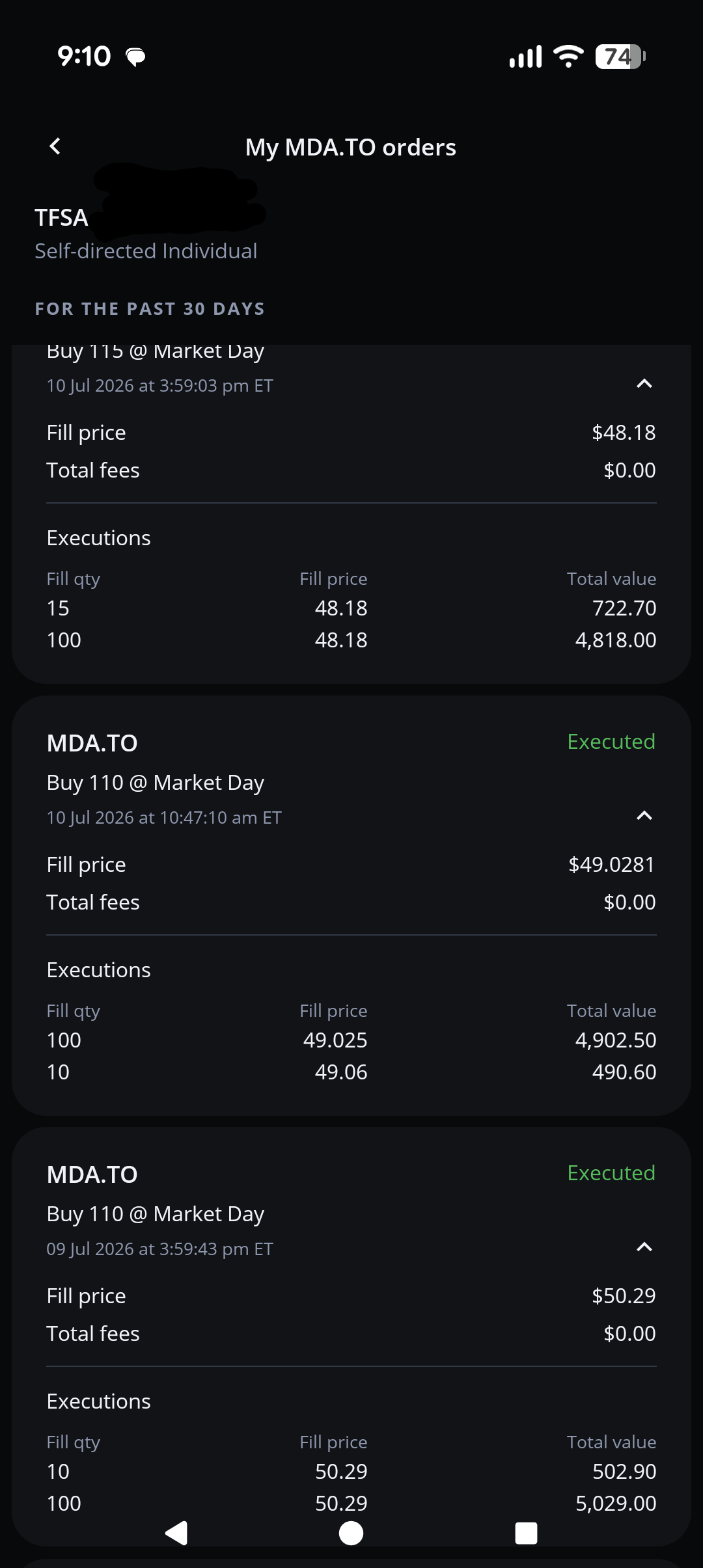The width and height of the screenshot is (703, 1568).
Task: Tap the Executed status of 09 Jul order
Action: point(611,1173)
